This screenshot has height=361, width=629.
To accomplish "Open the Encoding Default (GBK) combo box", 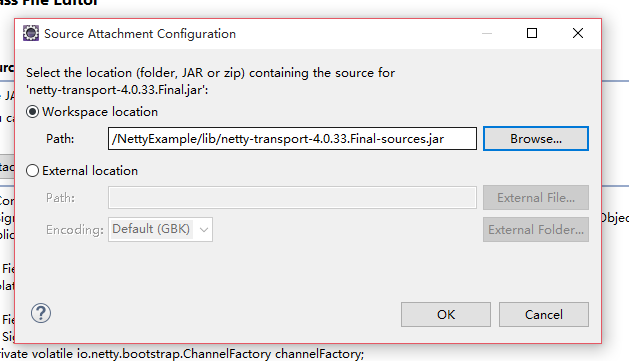I will coord(160,229).
